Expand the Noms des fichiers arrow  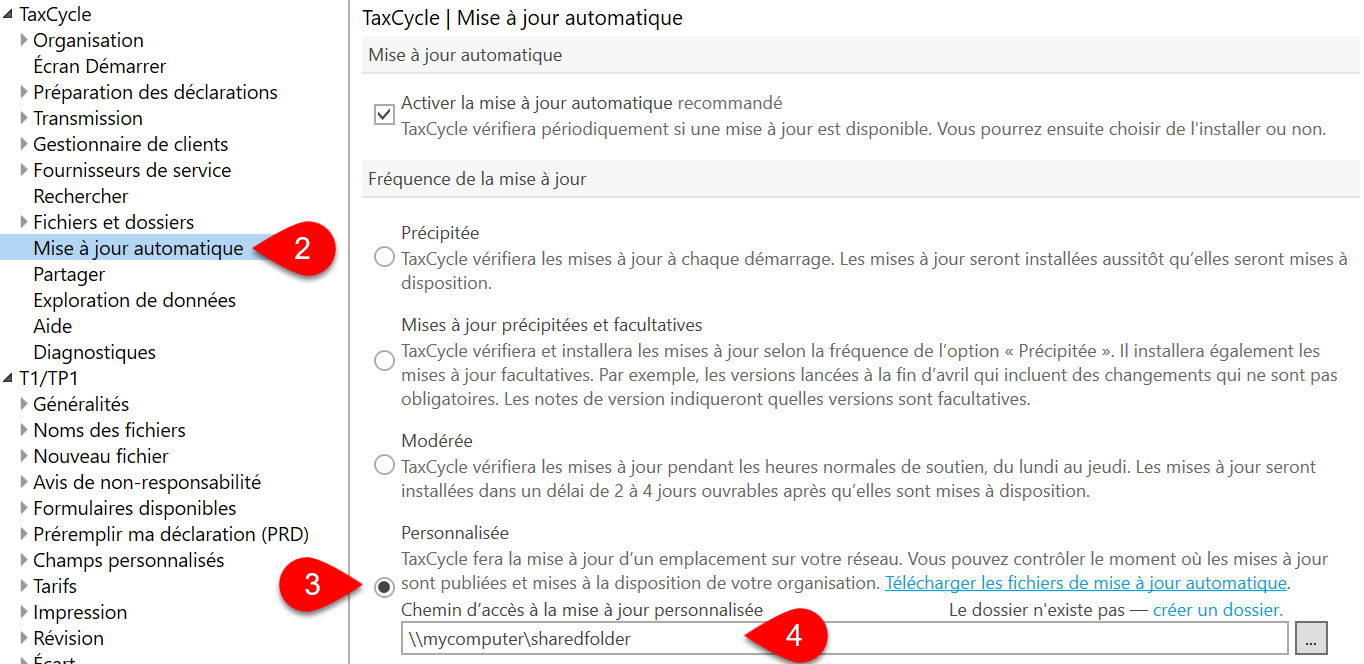[x=24, y=430]
